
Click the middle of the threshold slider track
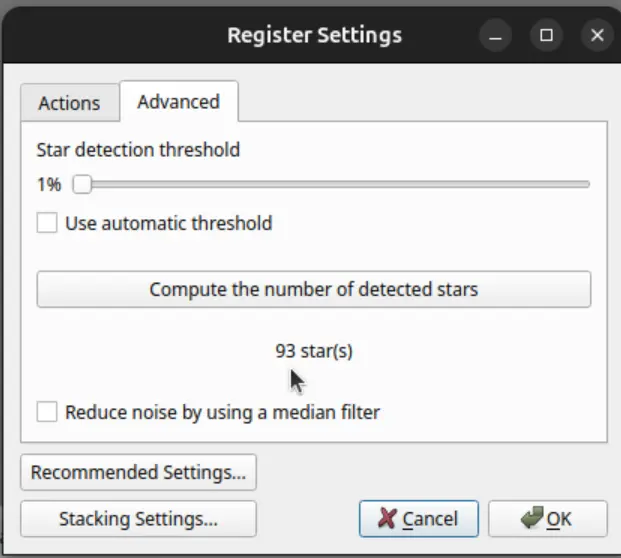pyautogui.click(x=338, y=184)
